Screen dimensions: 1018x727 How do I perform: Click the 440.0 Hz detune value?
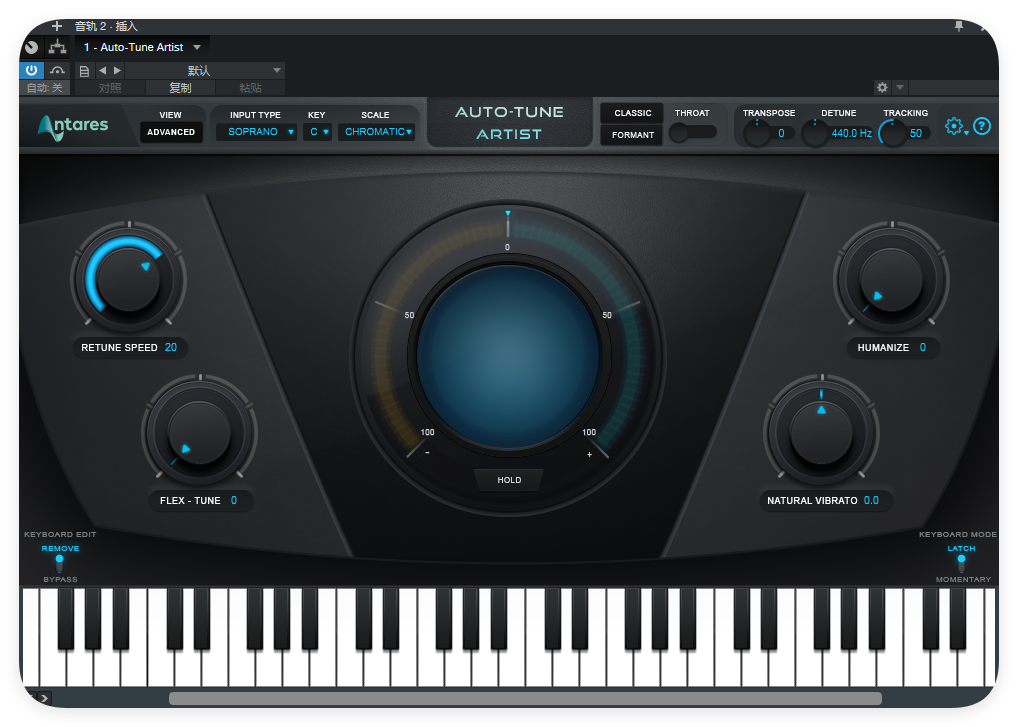[851, 133]
